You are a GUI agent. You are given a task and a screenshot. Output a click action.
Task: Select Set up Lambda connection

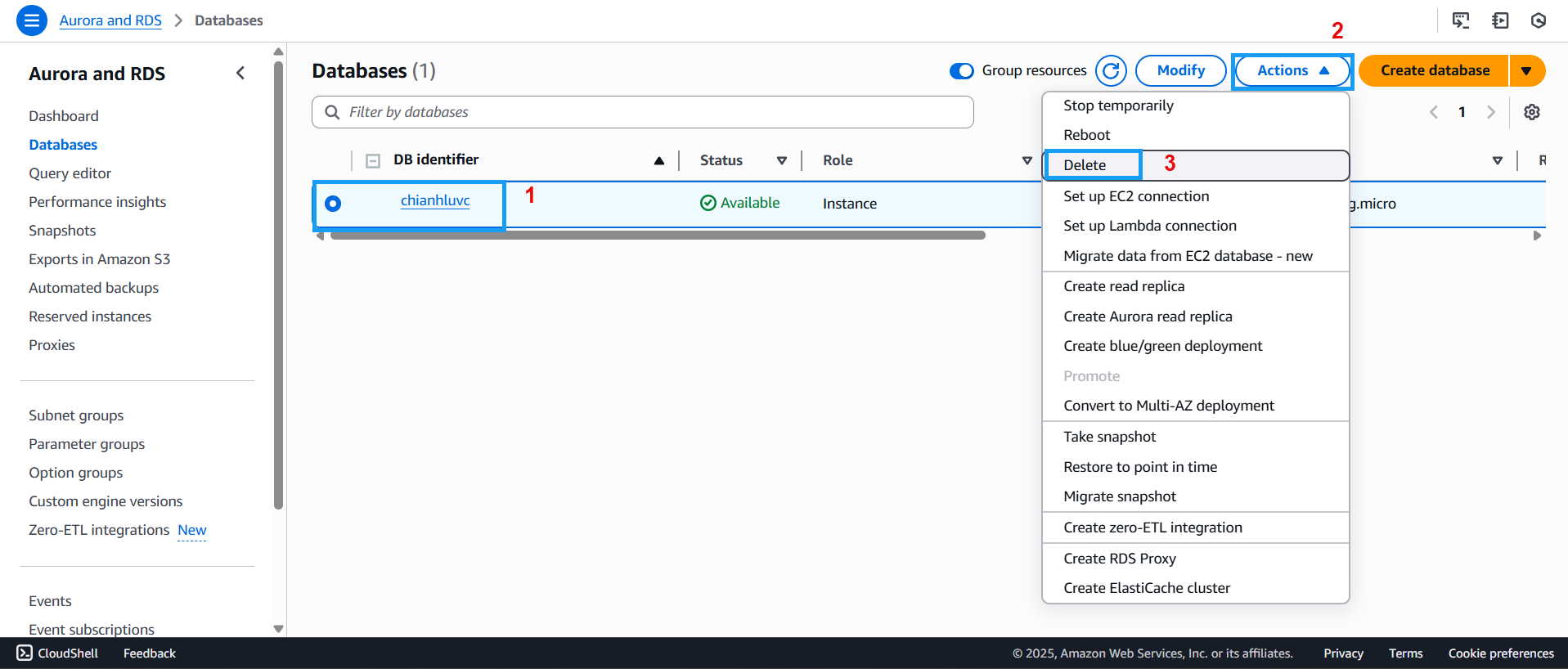[x=1195, y=226]
